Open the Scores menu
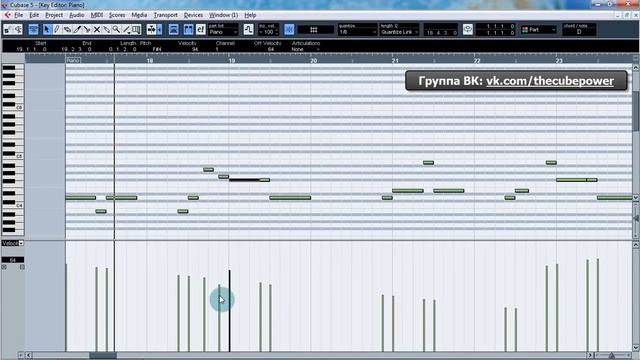 click(117, 15)
